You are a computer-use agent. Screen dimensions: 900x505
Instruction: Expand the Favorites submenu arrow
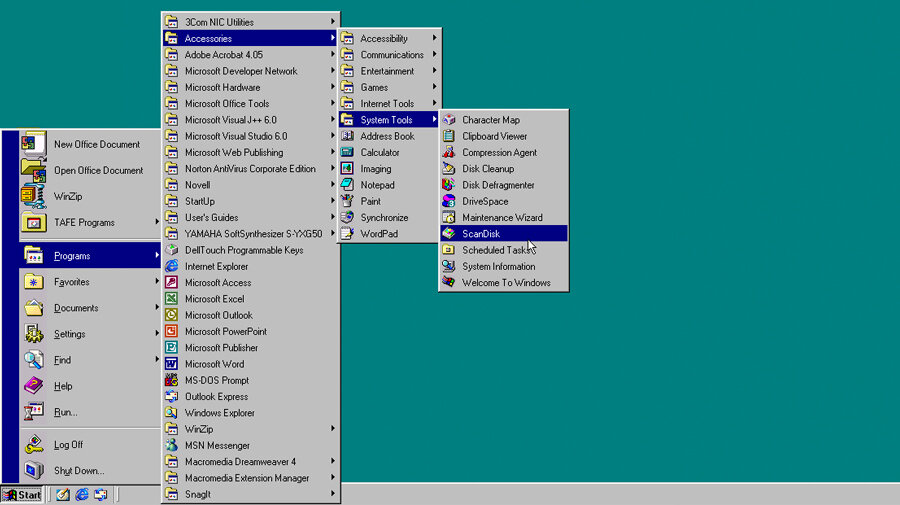coord(157,281)
